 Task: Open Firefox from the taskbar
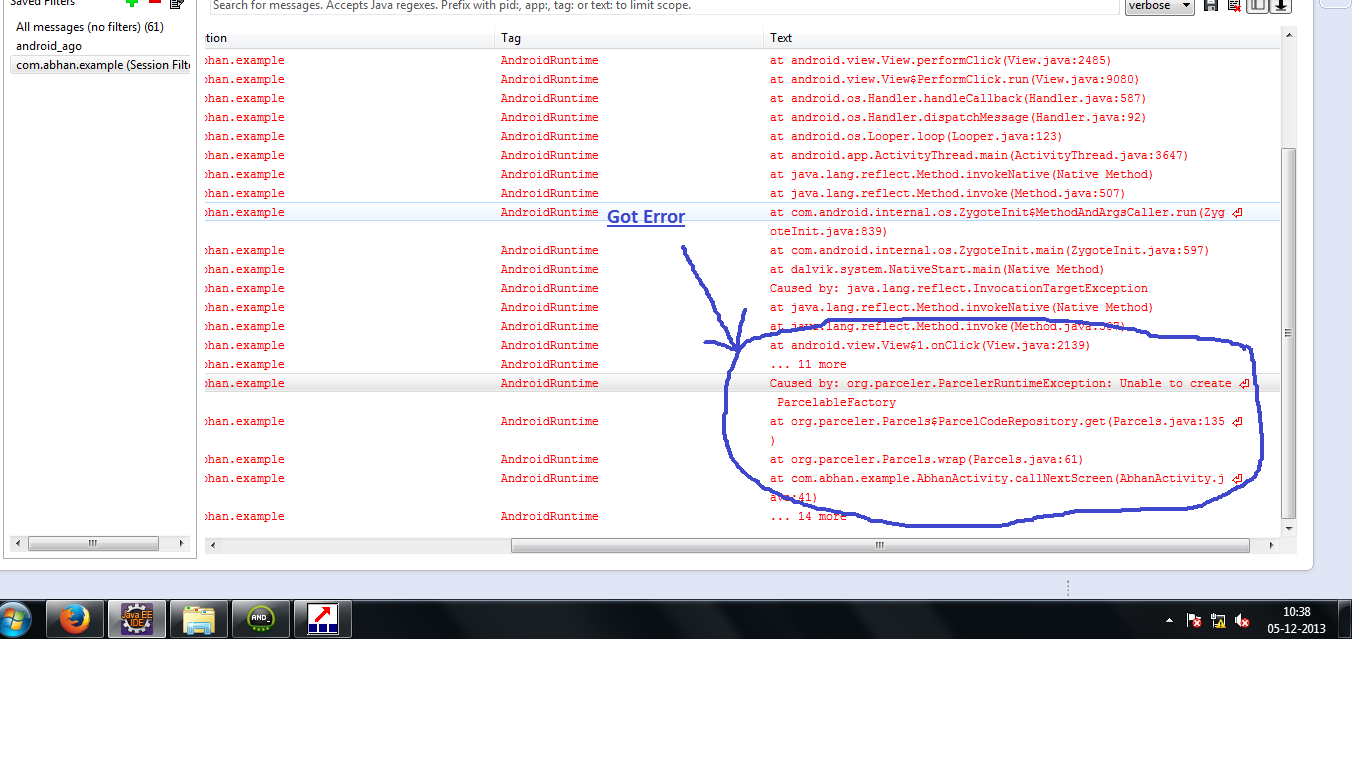point(75,620)
